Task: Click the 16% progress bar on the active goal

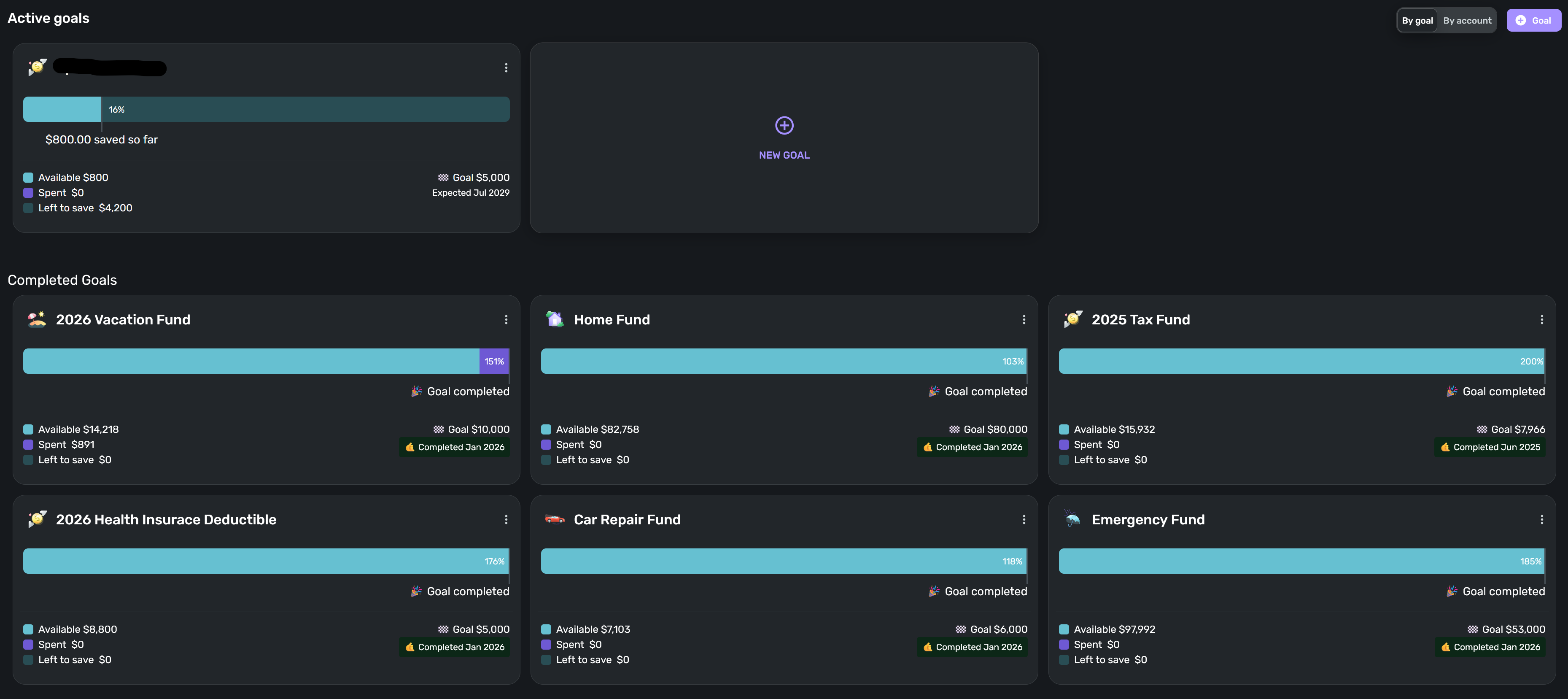Action: click(266, 110)
